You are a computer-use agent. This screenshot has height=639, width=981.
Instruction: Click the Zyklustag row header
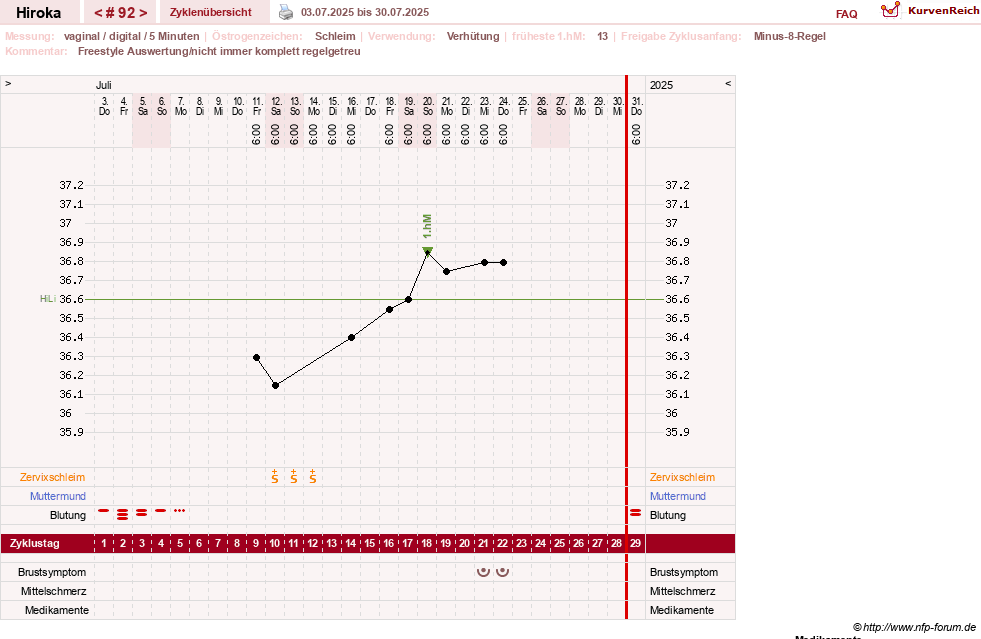click(34, 543)
